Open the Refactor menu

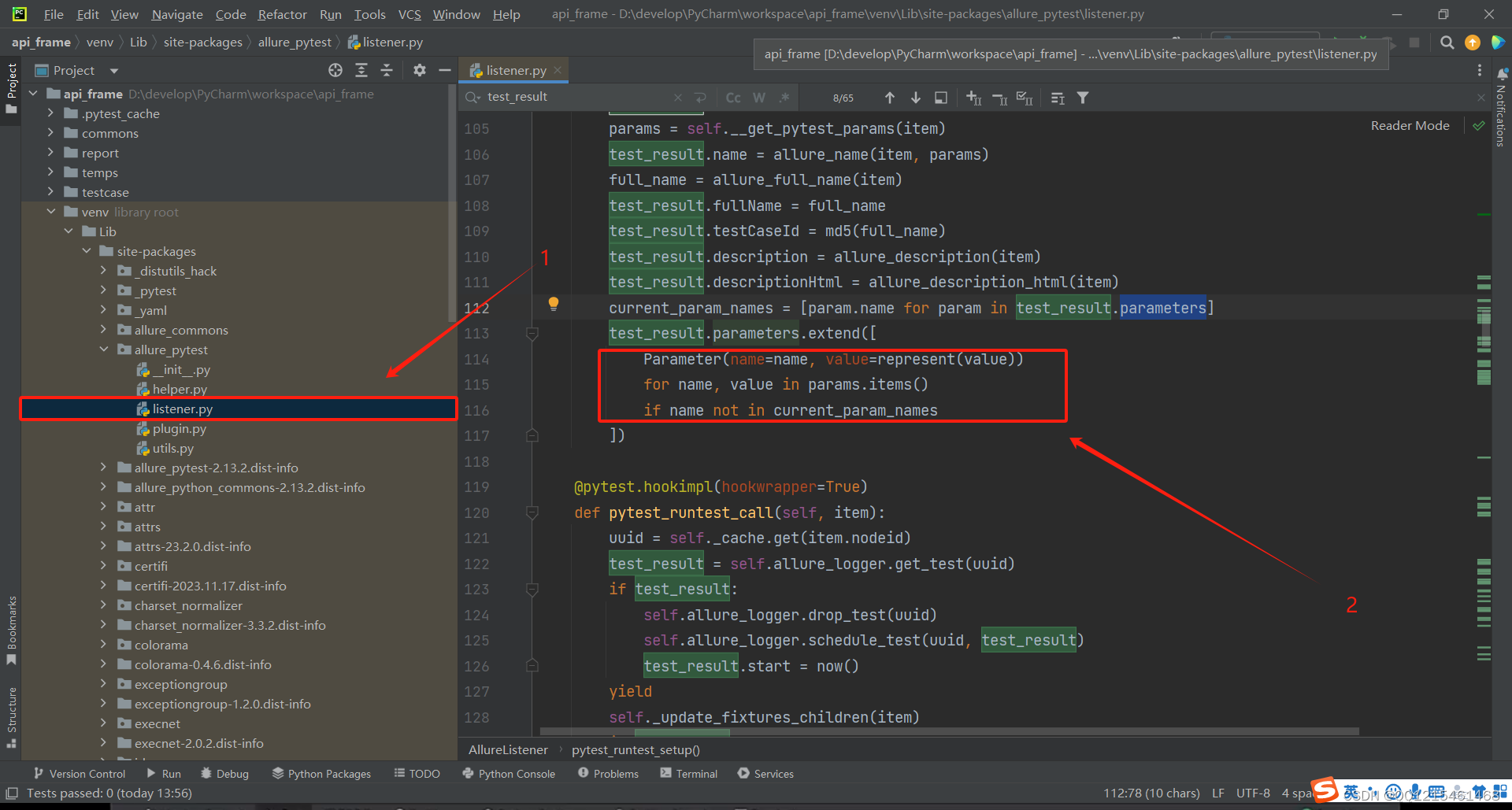[282, 14]
